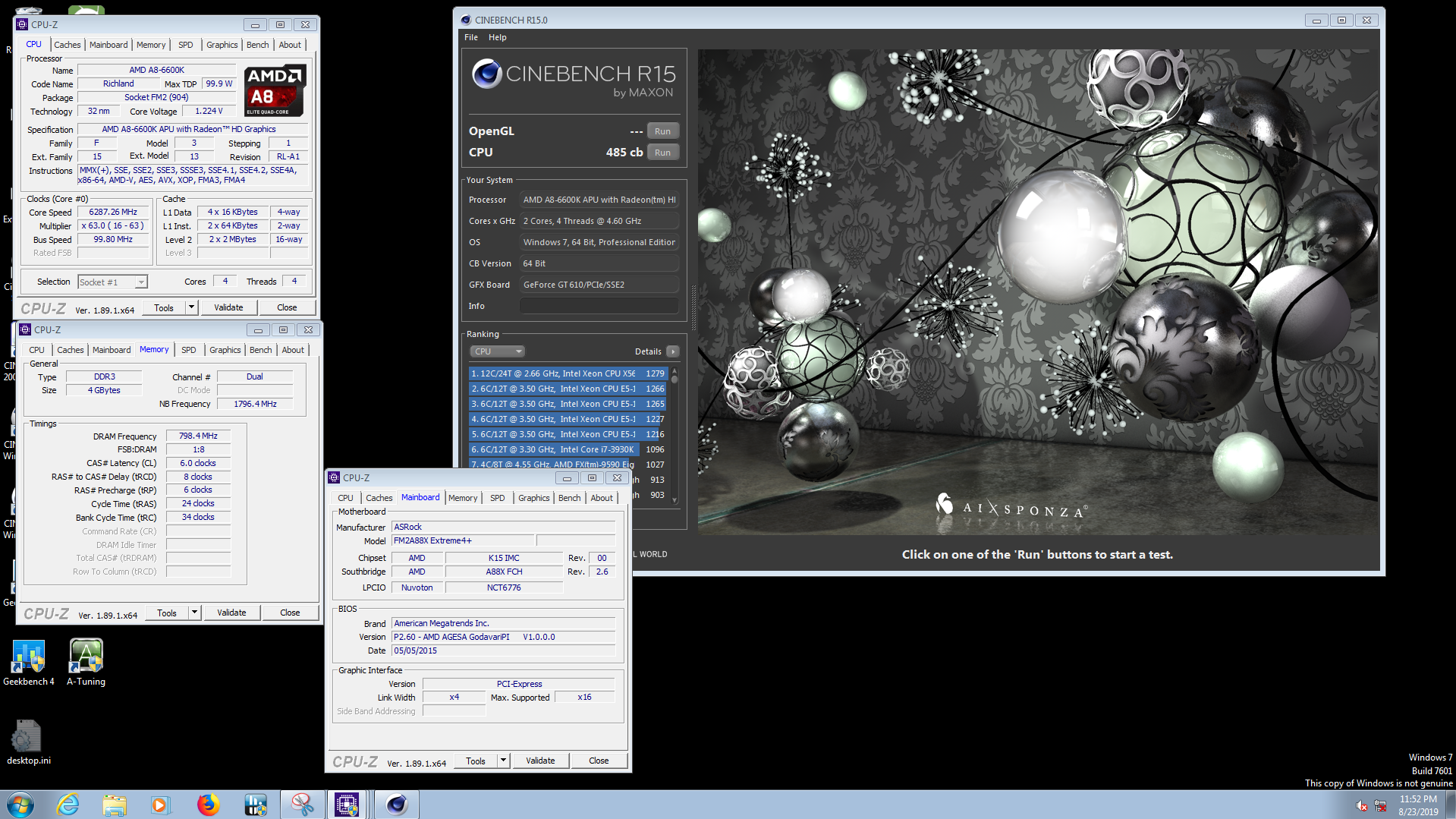Click the Cinebench rendered scene image
The width and height of the screenshot is (1456, 819).
coord(1037,292)
